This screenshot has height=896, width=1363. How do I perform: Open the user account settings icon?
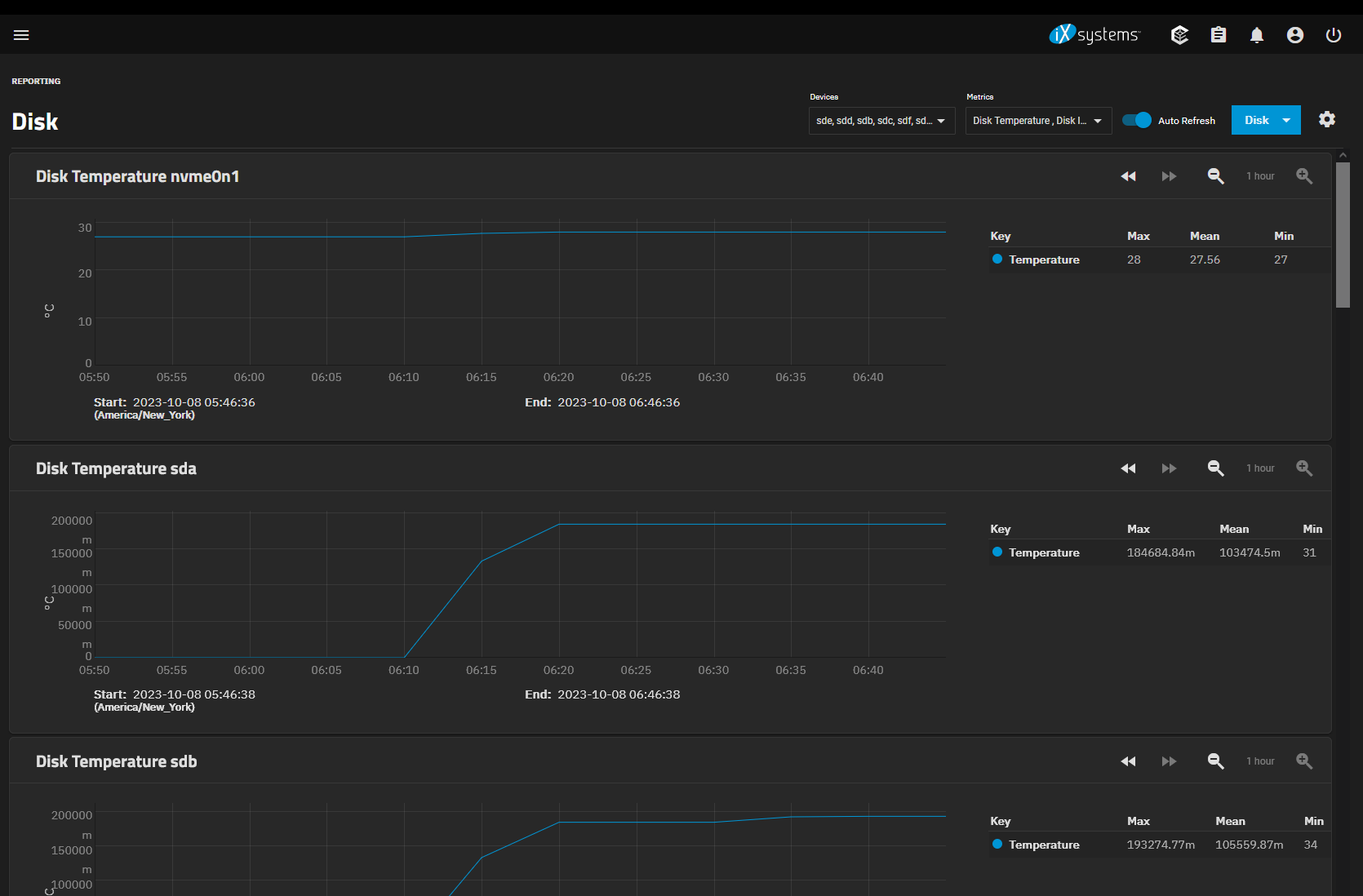(x=1295, y=35)
